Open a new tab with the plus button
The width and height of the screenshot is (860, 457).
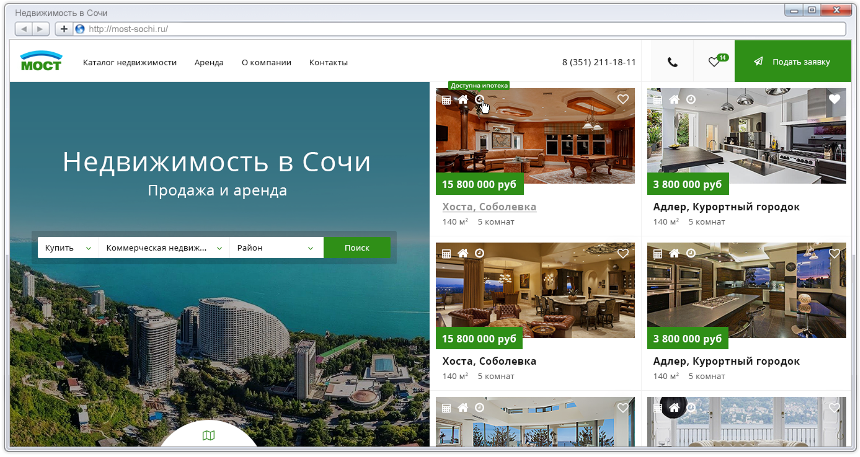(64, 29)
